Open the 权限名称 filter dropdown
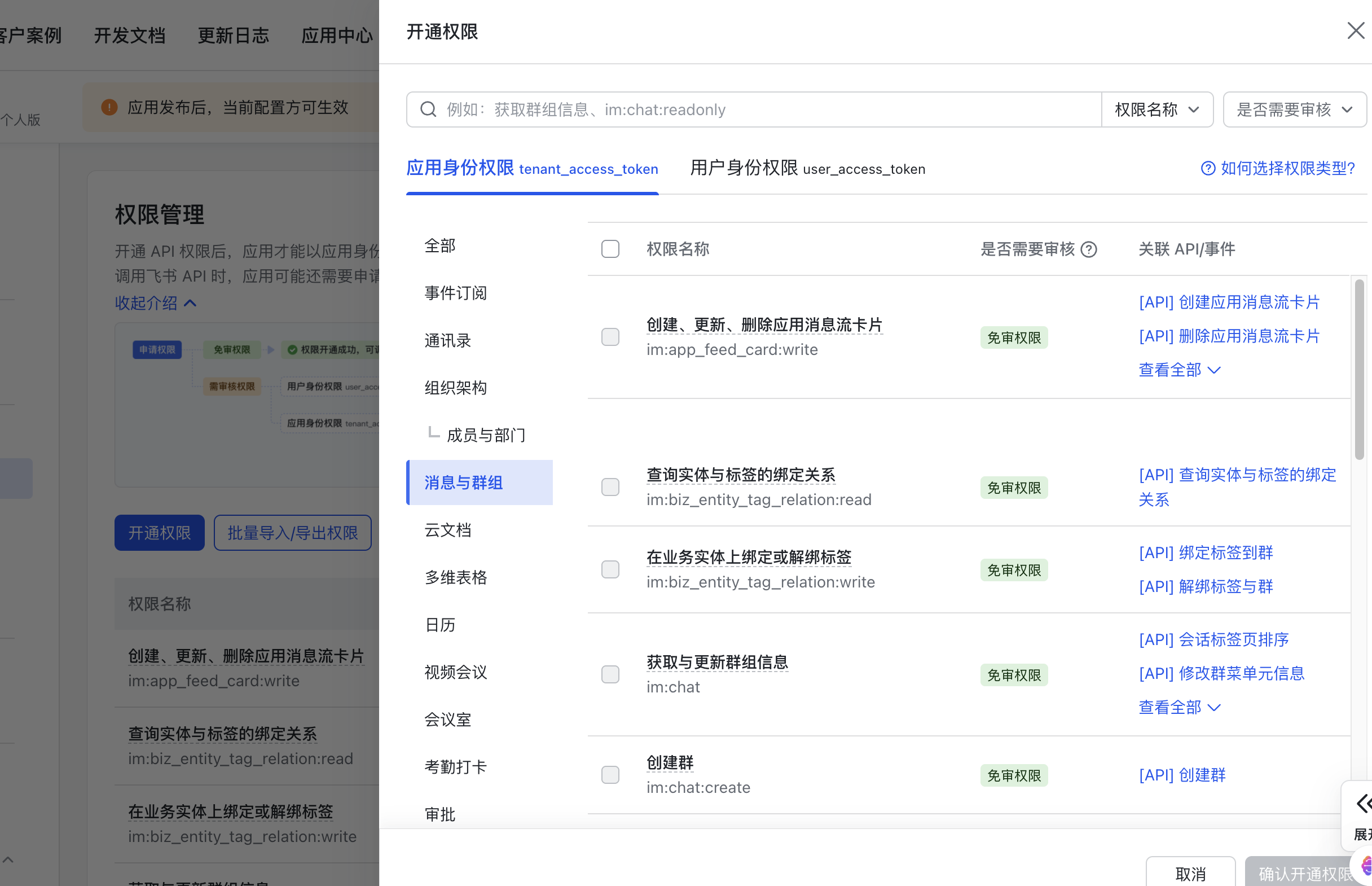Screen dimensions: 1372x886 [x=1157, y=109]
